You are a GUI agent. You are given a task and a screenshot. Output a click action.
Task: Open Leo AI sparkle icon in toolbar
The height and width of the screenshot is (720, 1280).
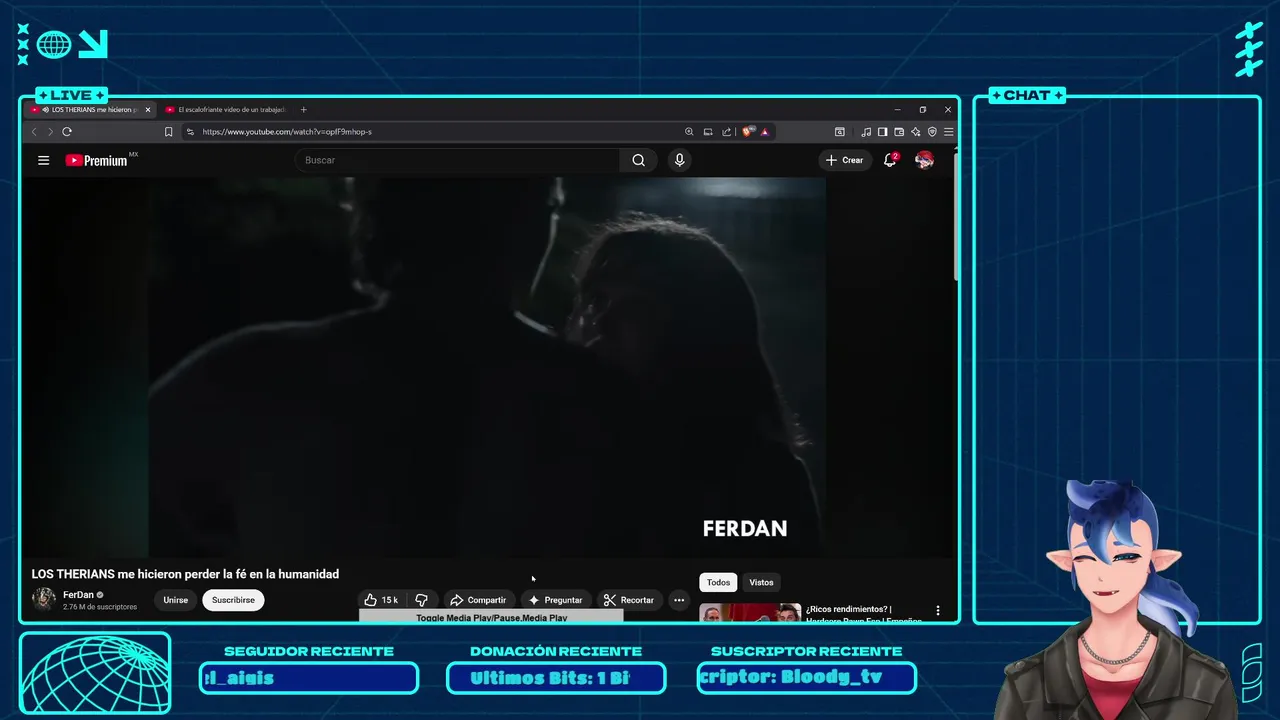point(916,132)
